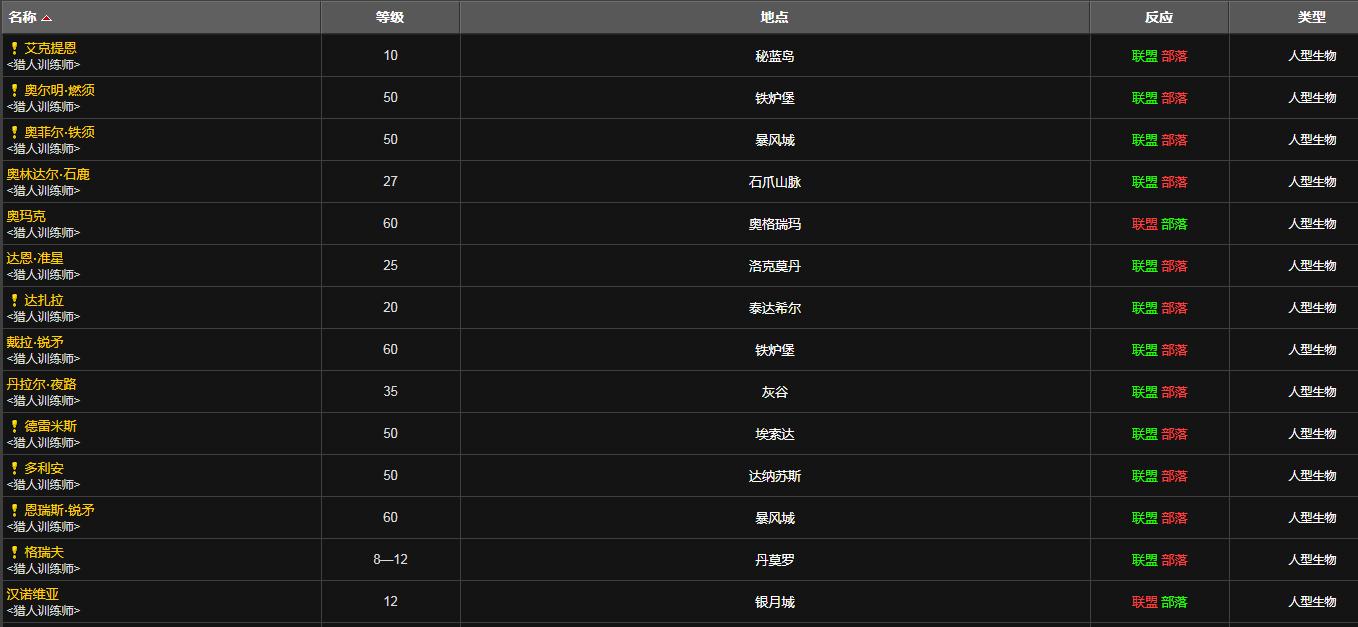Viewport: 1358px width, 627px height.
Task: Click quest exclamation icon beside 奥尔明·燃须
Action: tap(14, 90)
